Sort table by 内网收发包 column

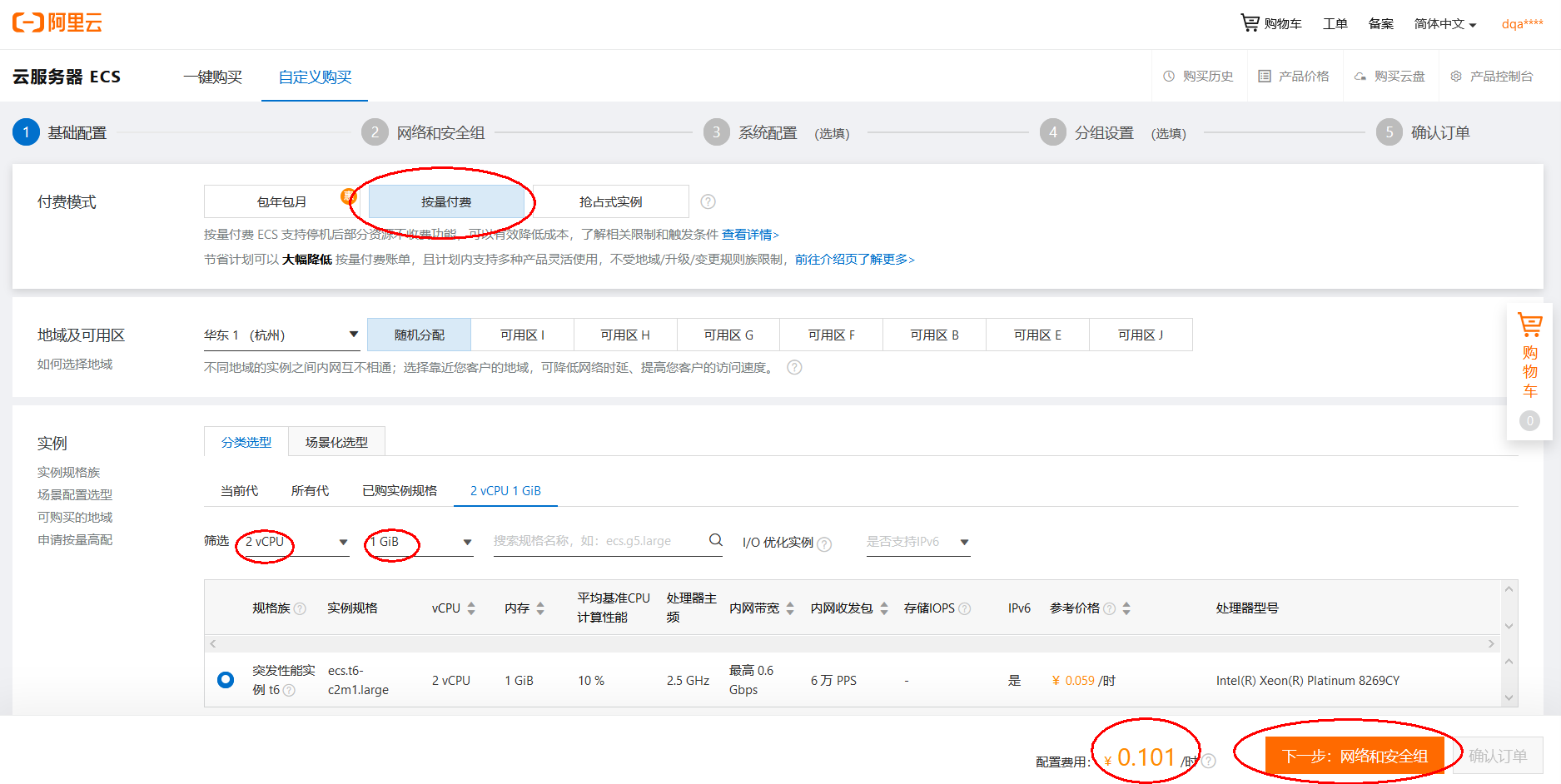(x=884, y=608)
